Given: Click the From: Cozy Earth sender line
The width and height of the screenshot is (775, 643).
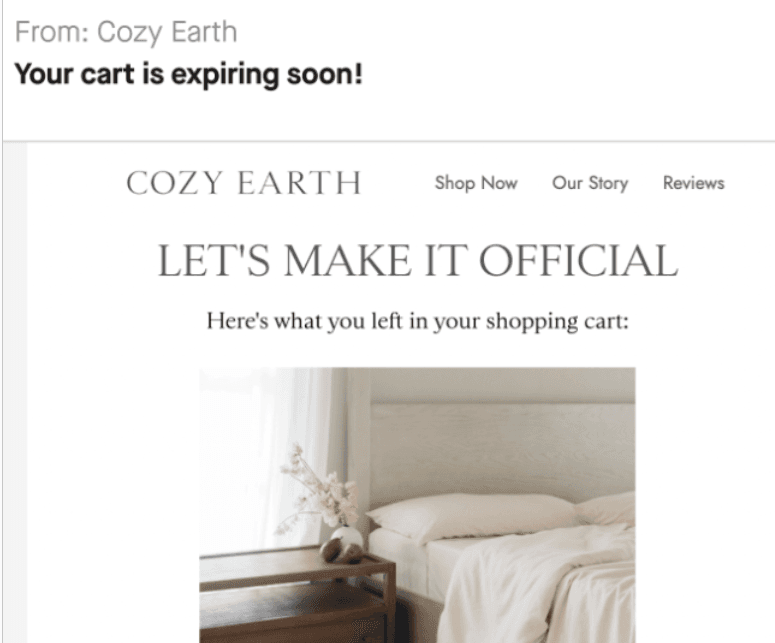Looking at the screenshot, I should [x=126, y=32].
